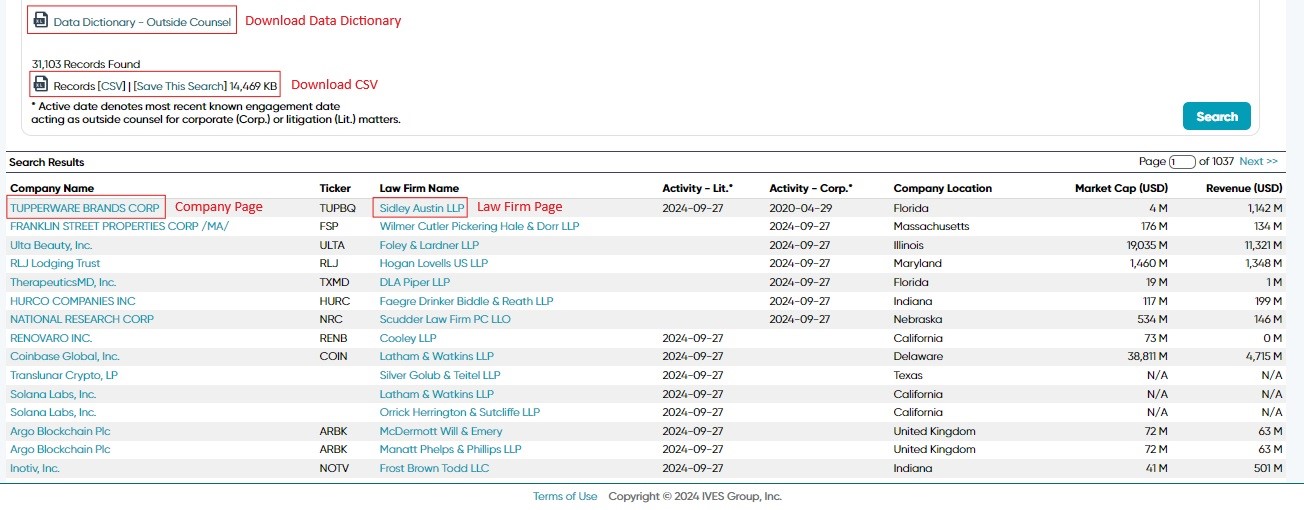Open Inotiv, Inc. company link

point(35,468)
